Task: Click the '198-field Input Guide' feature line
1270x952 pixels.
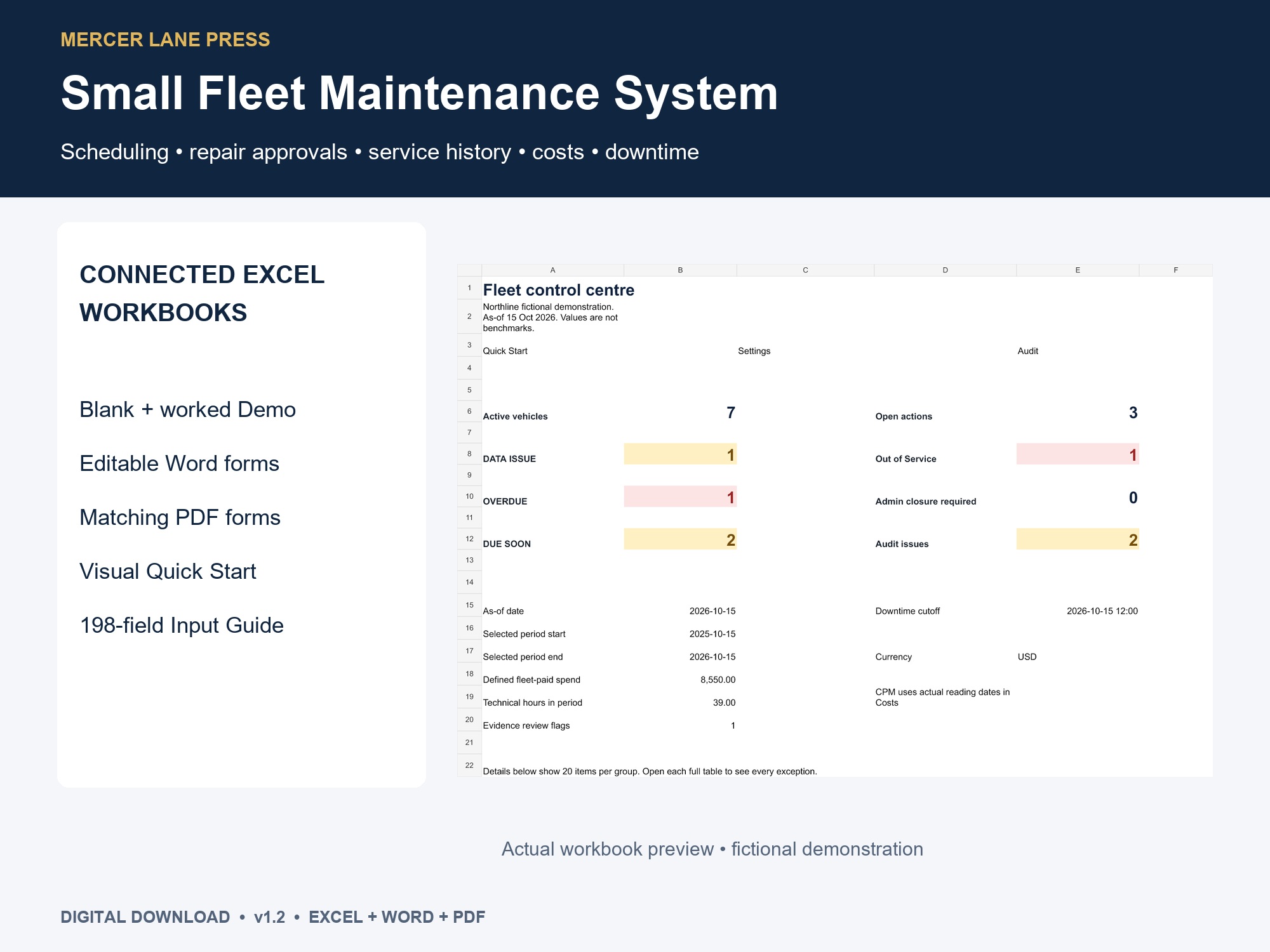Action: pos(182,626)
